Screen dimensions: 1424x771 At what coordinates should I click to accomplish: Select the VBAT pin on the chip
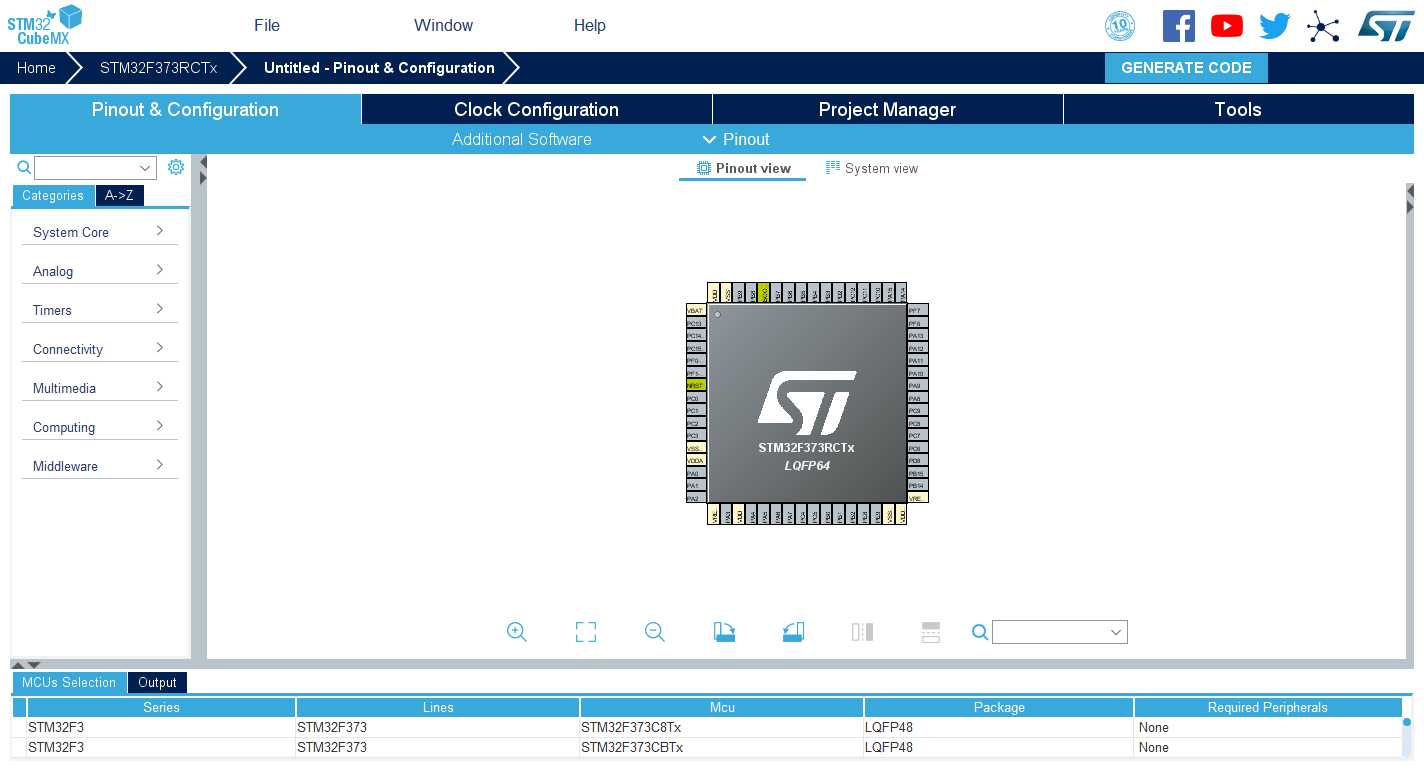tap(696, 310)
